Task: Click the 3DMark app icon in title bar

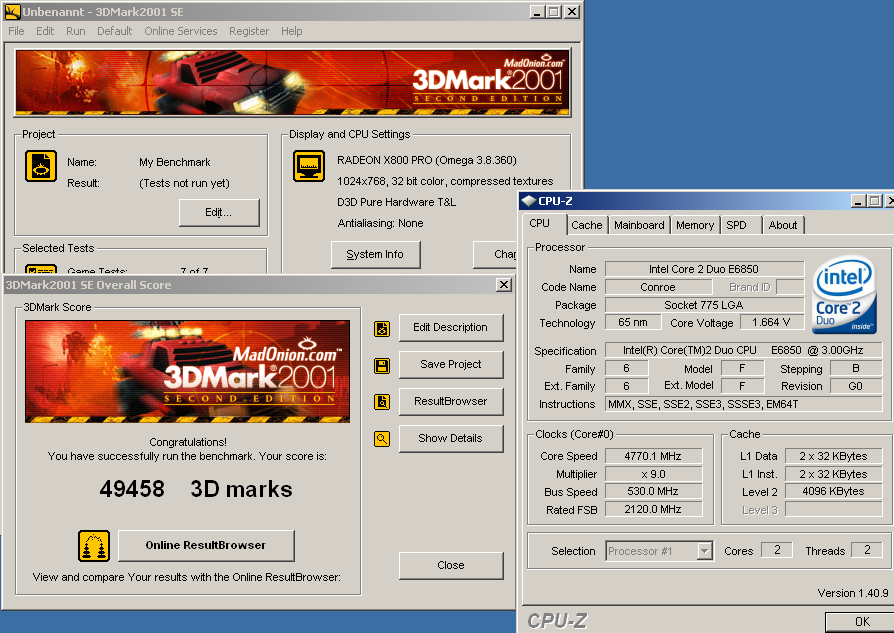Action: (x=12, y=11)
